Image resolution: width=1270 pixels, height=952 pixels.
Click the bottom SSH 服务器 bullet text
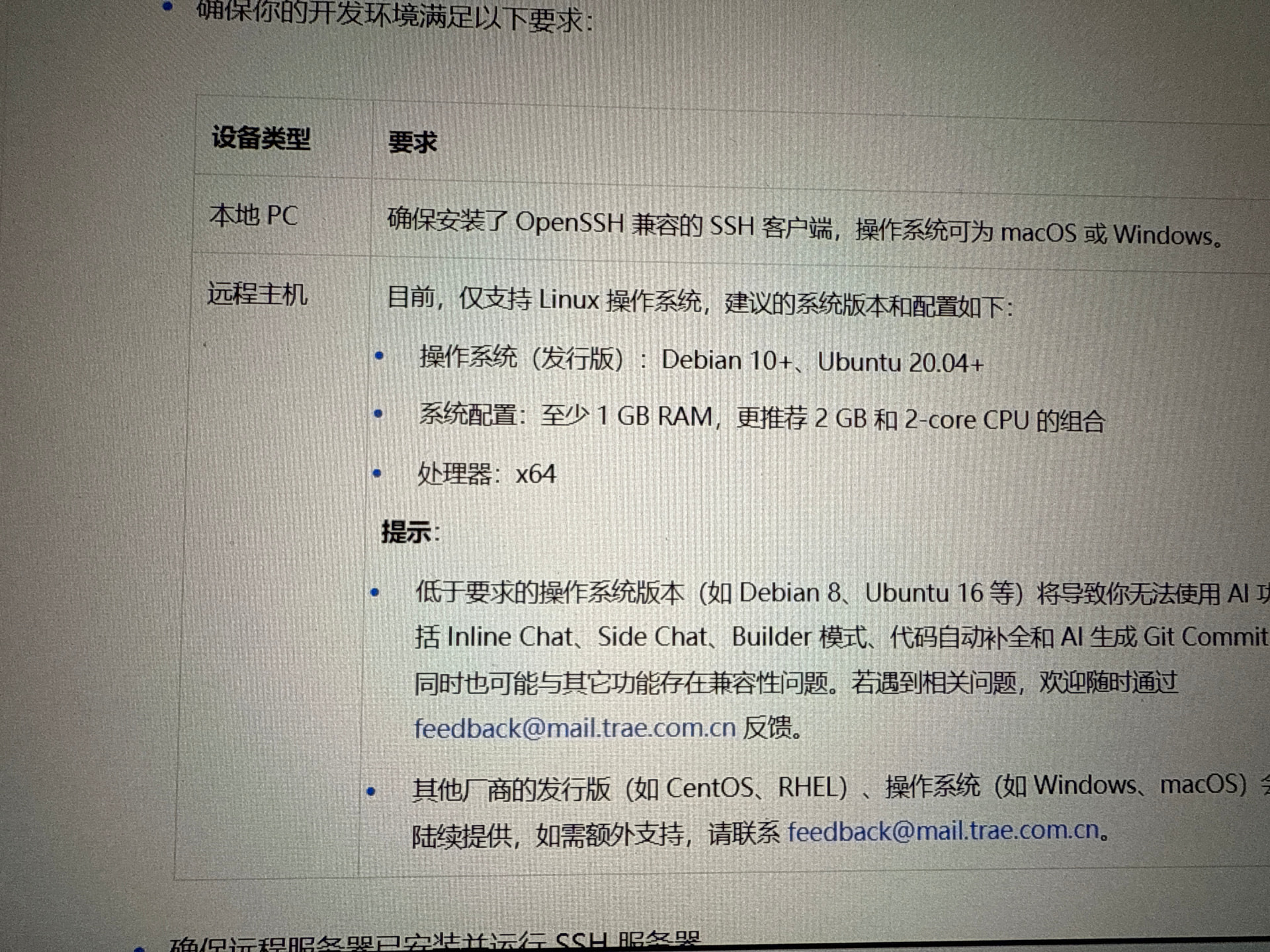pos(434,942)
